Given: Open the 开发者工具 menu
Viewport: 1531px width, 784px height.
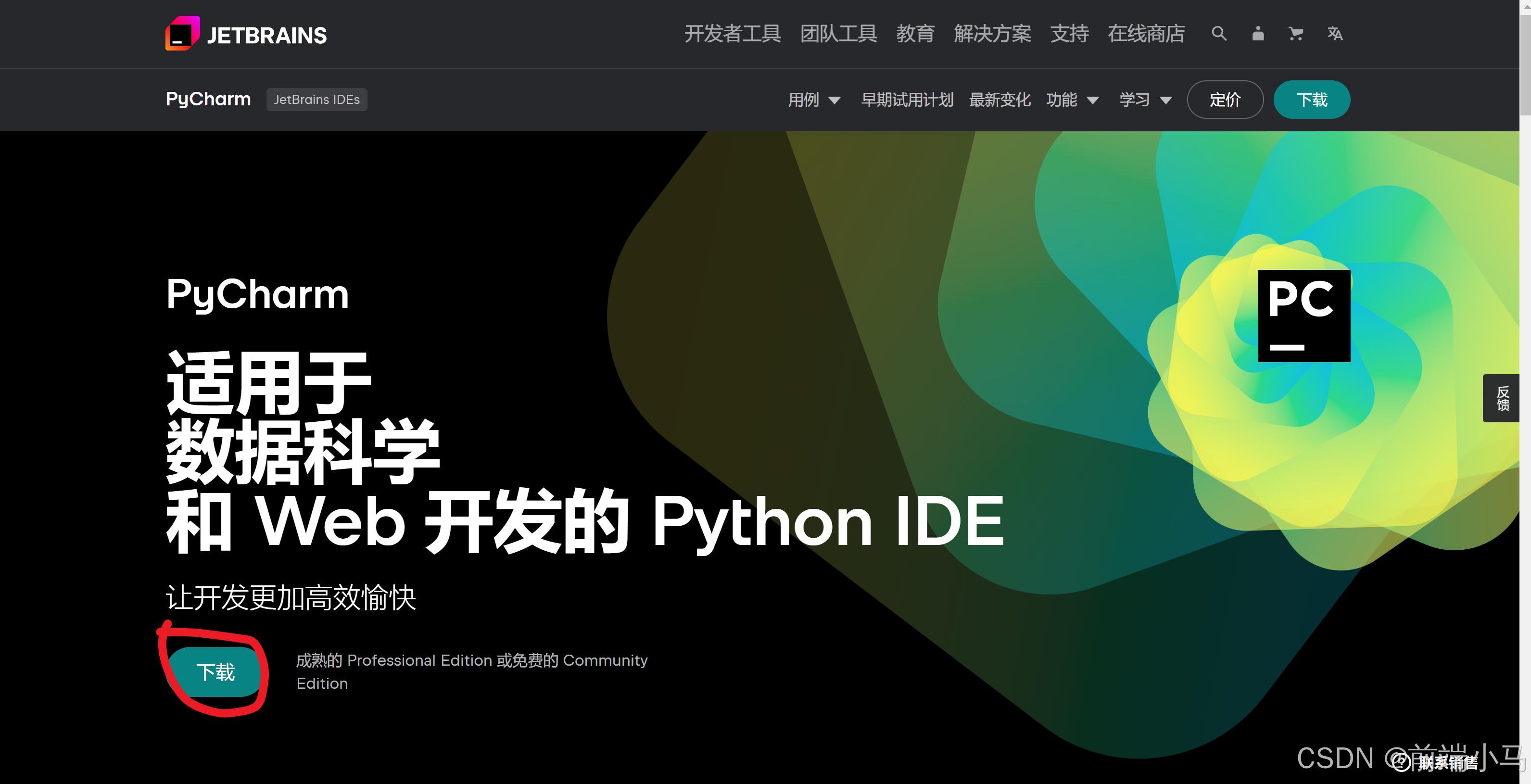Looking at the screenshot, I should [x=732, y=34].
